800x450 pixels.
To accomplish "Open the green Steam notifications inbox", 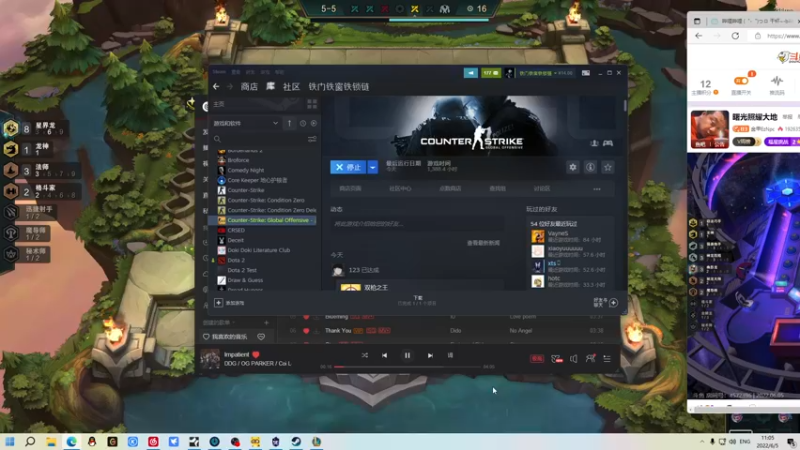I will point(491,73).
